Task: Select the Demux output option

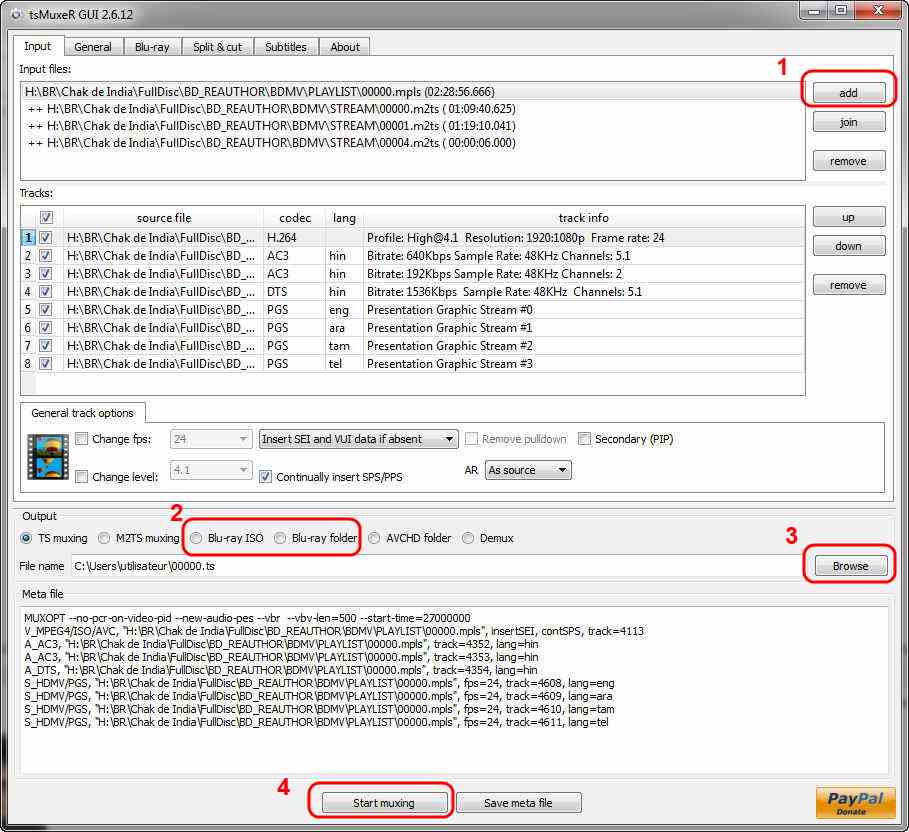Action: tap(468, 538)
